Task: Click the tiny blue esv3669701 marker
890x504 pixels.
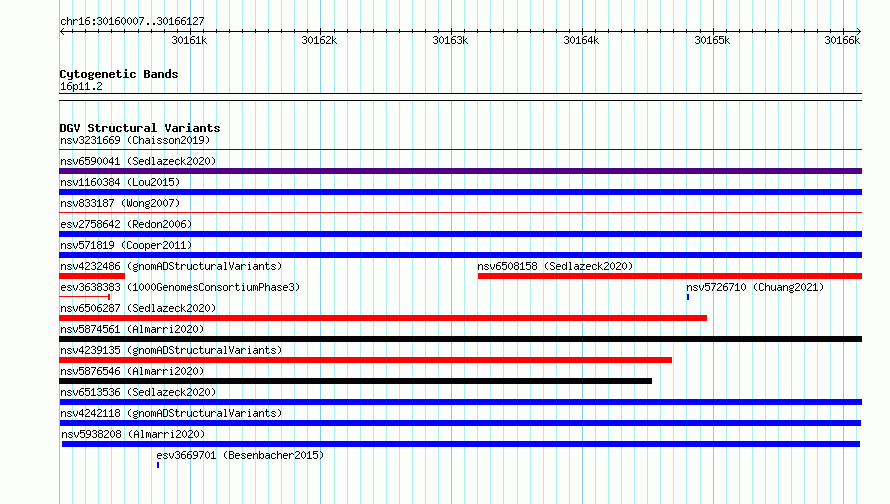Action: pyautogui.click(x=158, y=465)
